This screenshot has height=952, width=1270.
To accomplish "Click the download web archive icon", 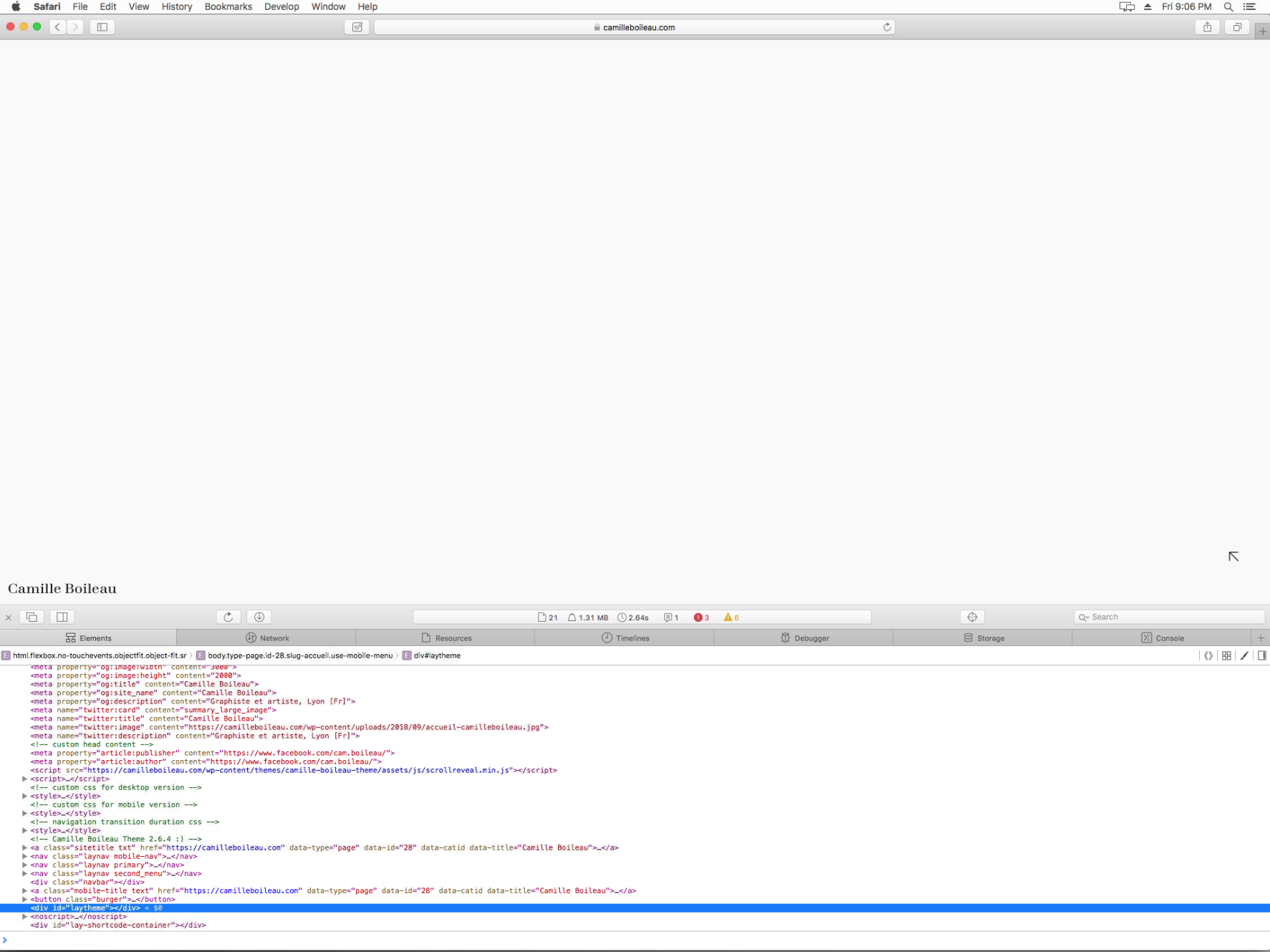I will tap(259, 617).
